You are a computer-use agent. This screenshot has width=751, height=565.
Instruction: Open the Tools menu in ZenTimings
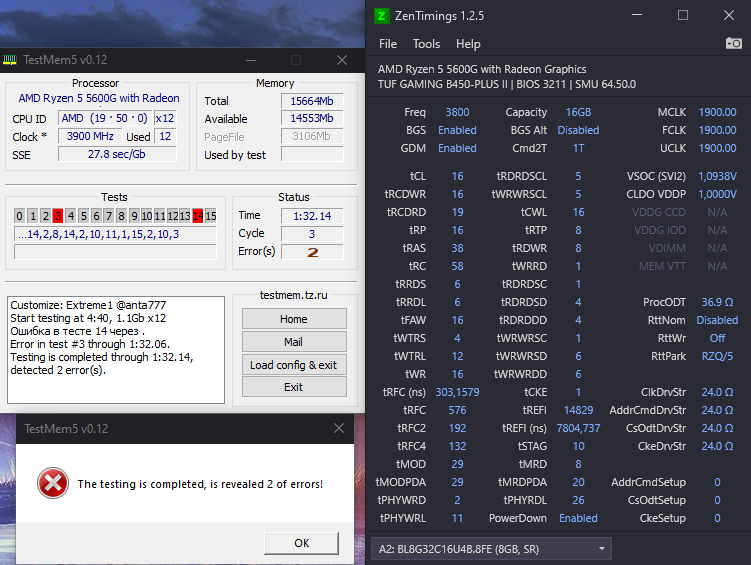point(426,44)
